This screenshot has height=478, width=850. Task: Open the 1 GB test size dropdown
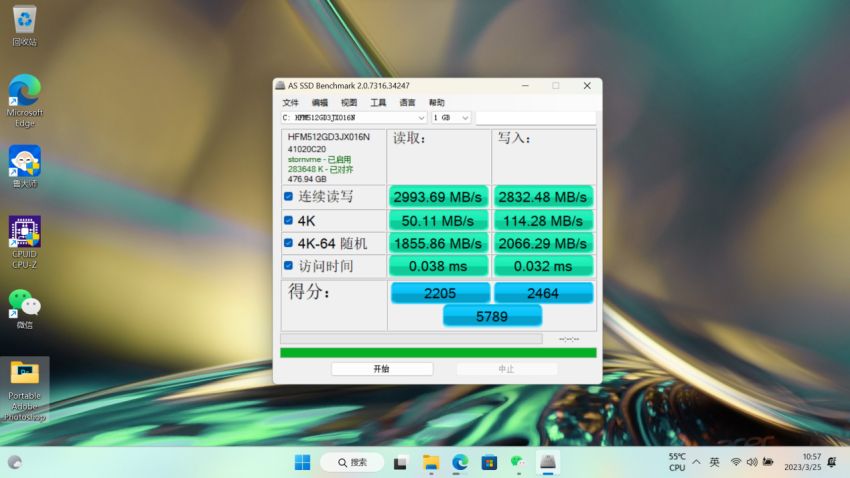click(465, 118)
